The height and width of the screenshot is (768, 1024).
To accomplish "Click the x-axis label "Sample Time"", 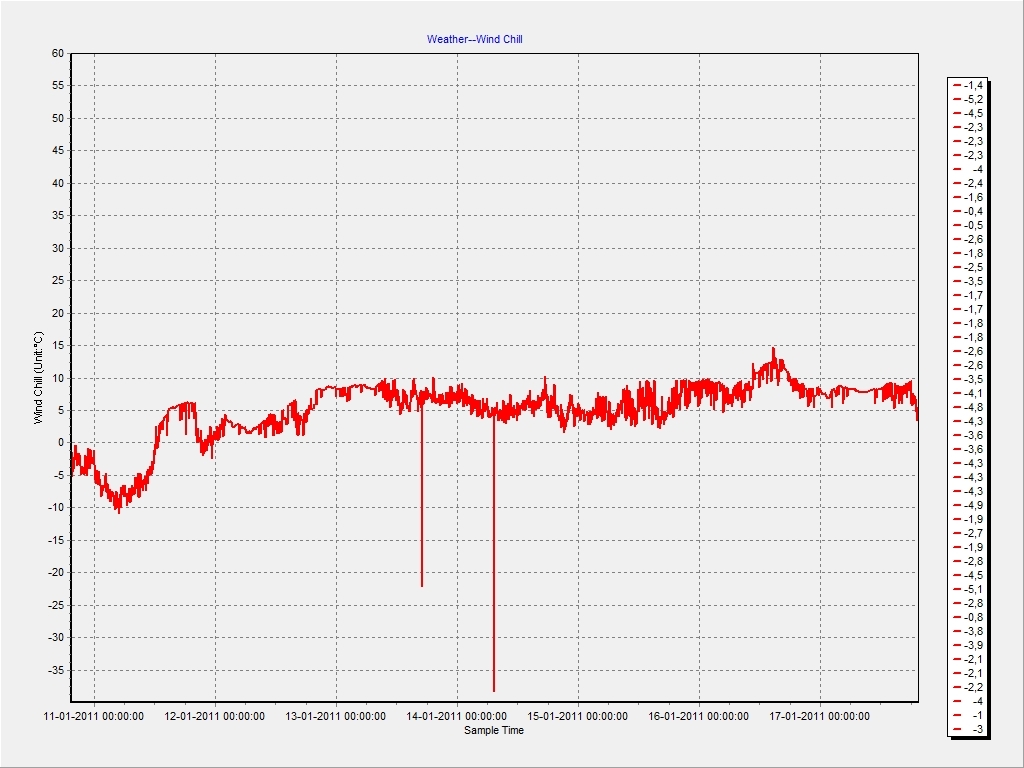I will pyautogui.click(x=494, y=730).
